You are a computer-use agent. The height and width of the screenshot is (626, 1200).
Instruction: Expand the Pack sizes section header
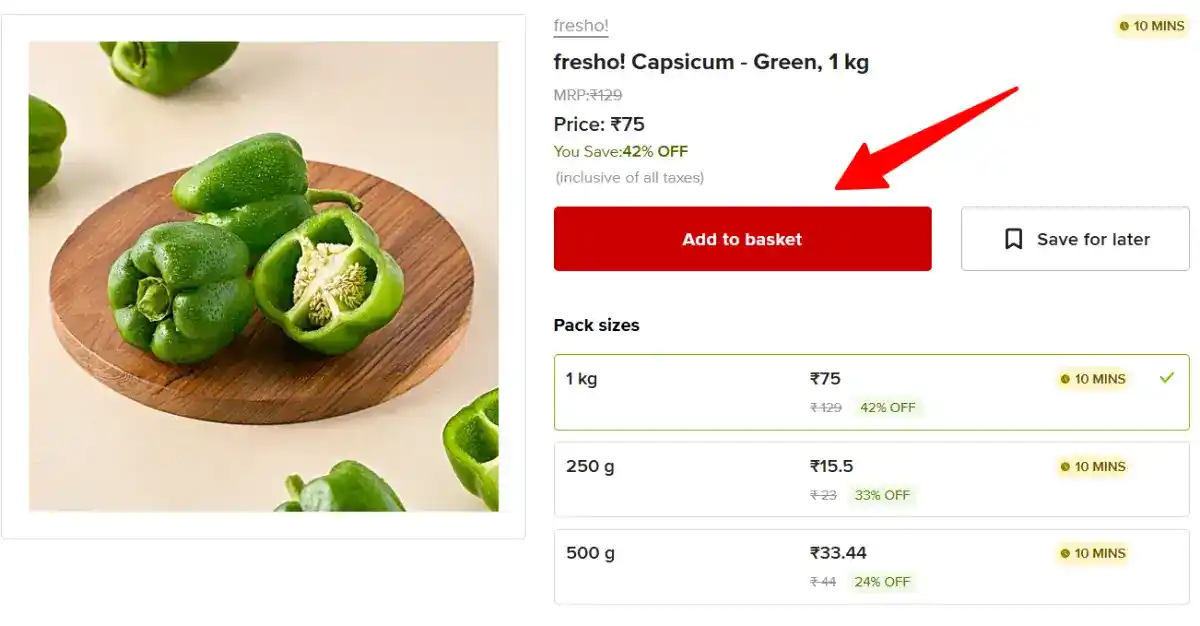point(598,324)
